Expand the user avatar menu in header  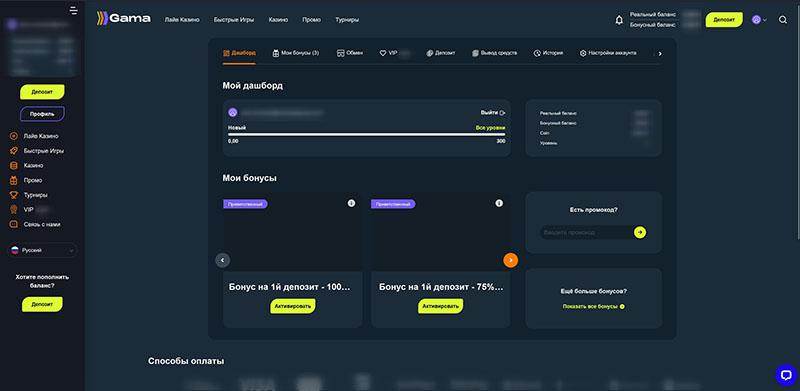pyautogui.click(x=759, y=20)
